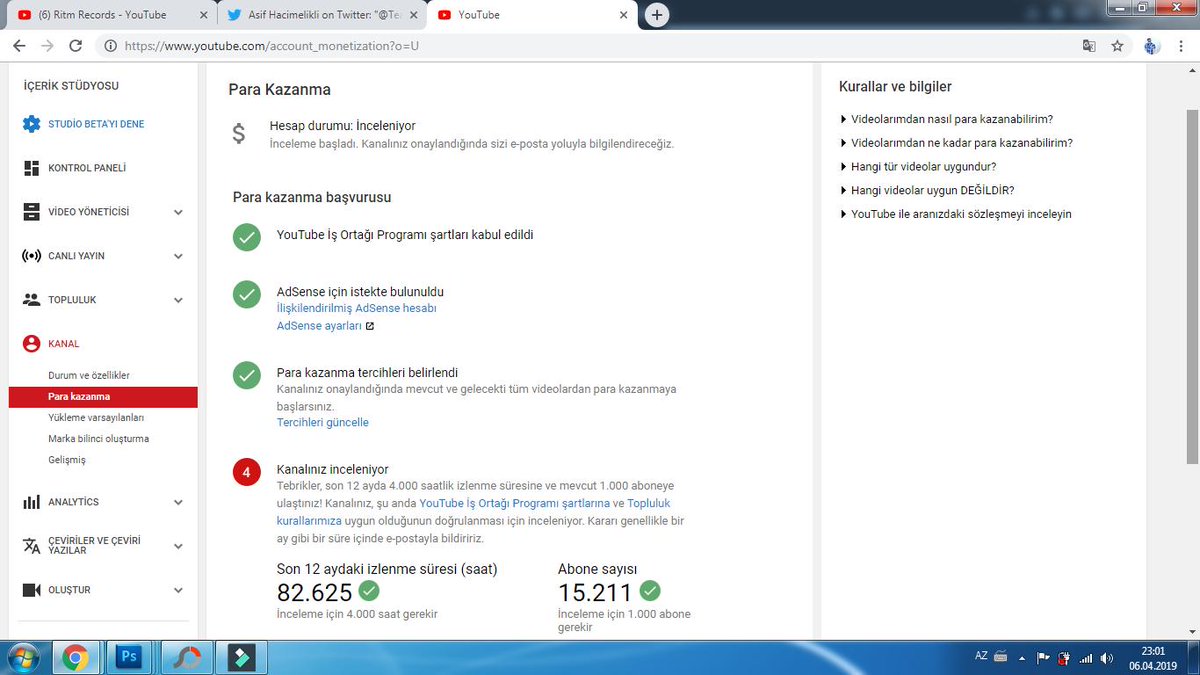Click the green Filmora icon in taskbar
Screen dimensions: 1200x675
[x=240, y=657]
